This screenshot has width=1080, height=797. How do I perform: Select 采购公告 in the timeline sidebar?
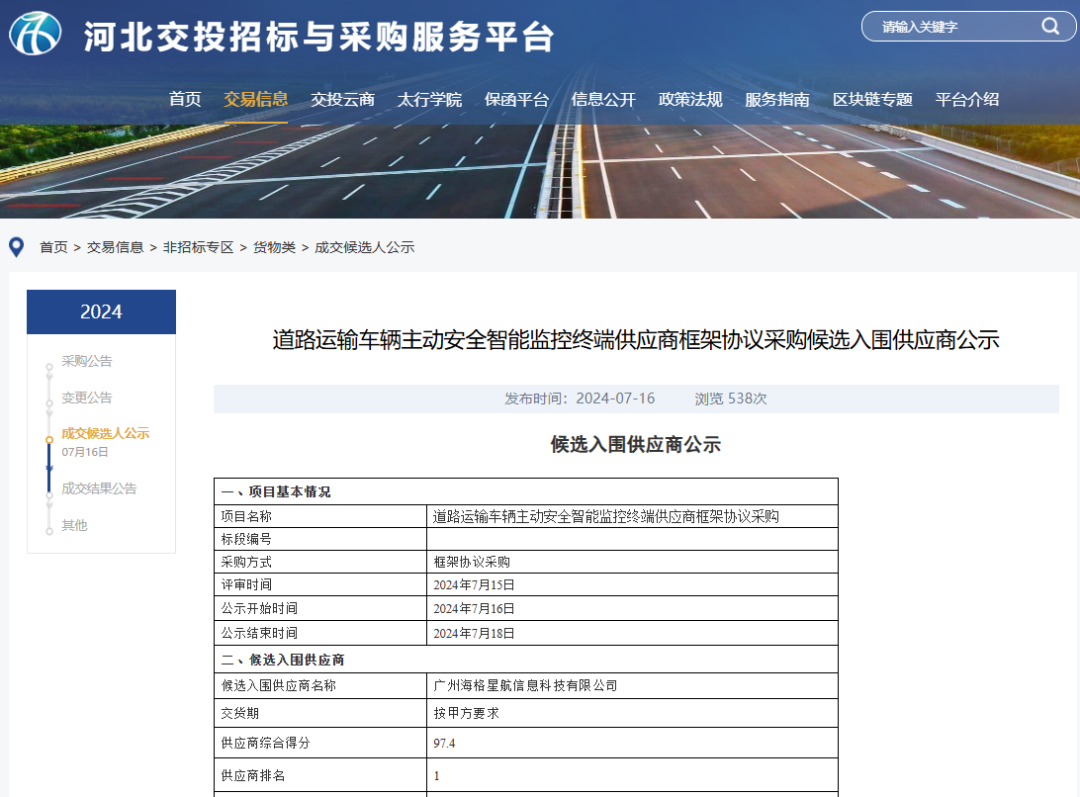coord(87,361)
